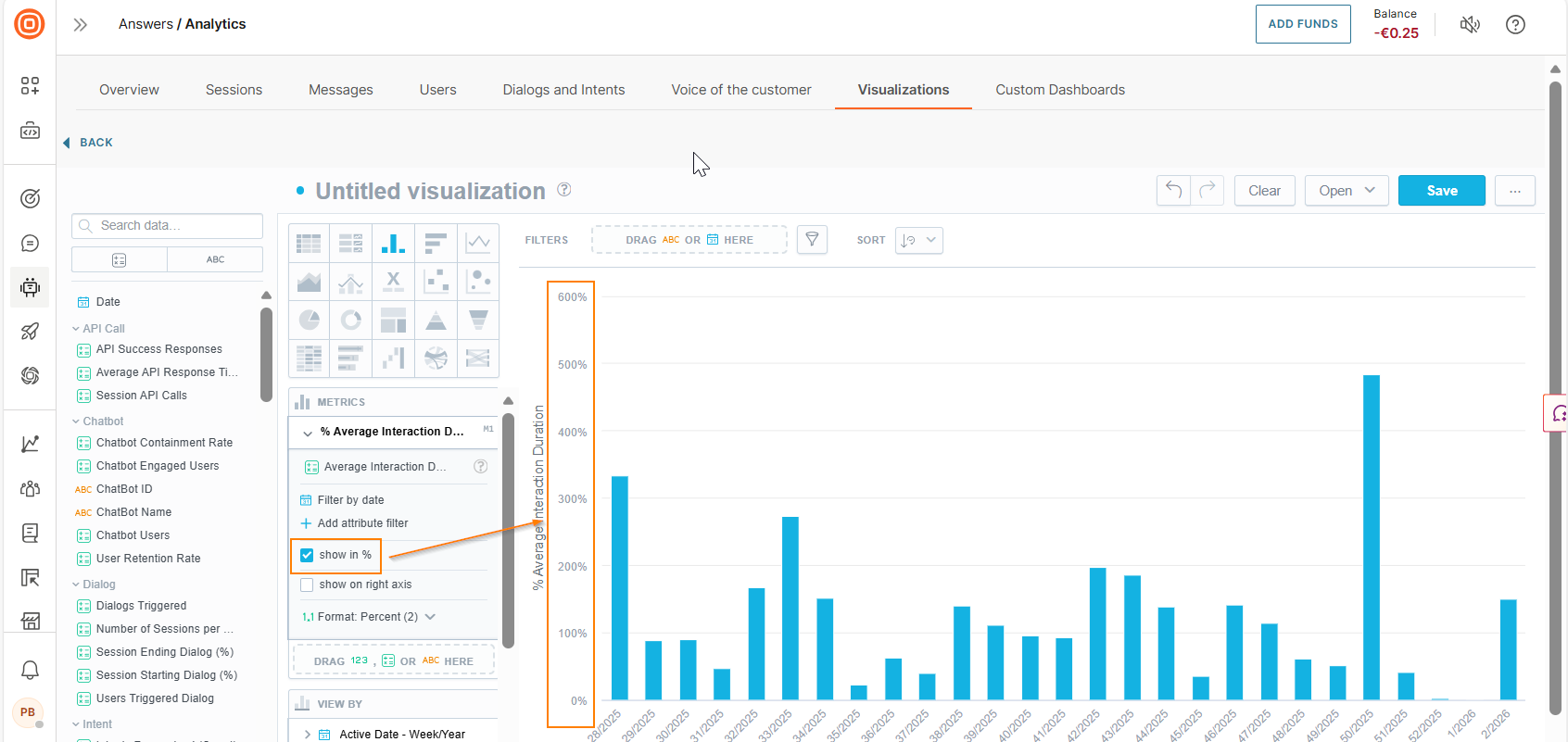This screenshot has height=742, width=1568.
Task: Toggle the ABC attributes filter button
Action: point(215,260)
